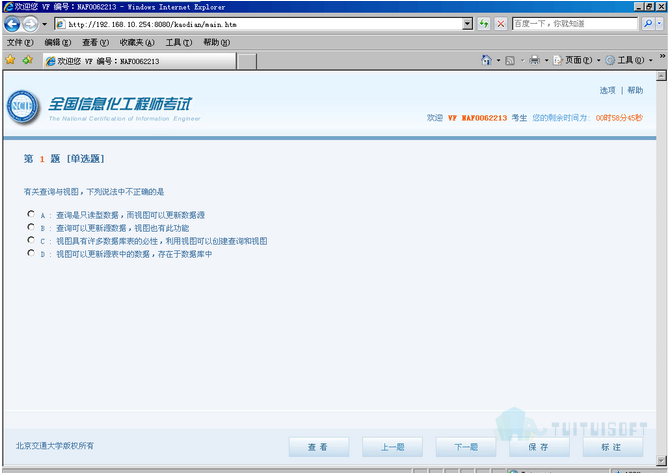Click the browser Back arrow button
The height and width of the screenshot is (473, 669).
pyautogui.click(x=12, y=24)
